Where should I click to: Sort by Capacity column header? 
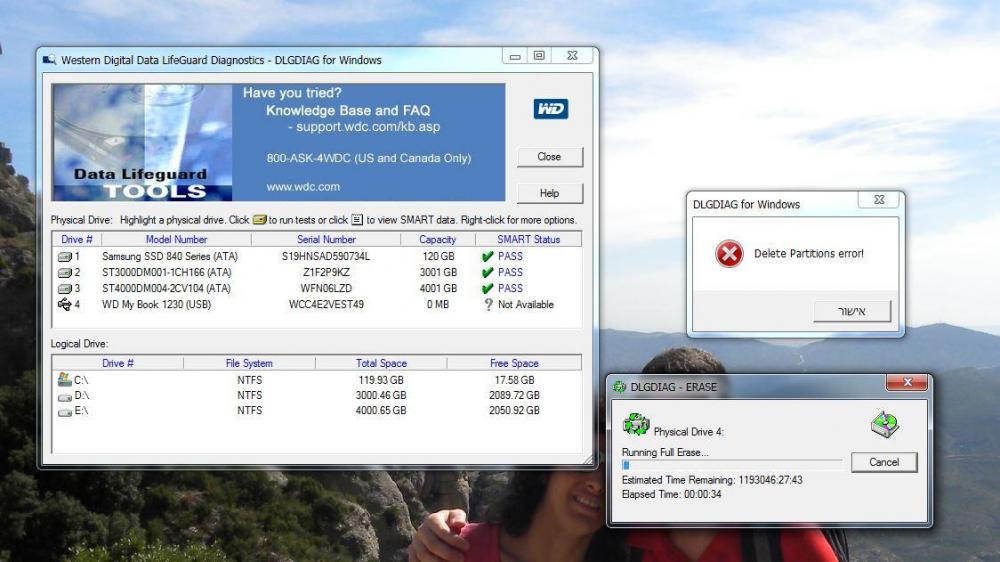(438, 239)
